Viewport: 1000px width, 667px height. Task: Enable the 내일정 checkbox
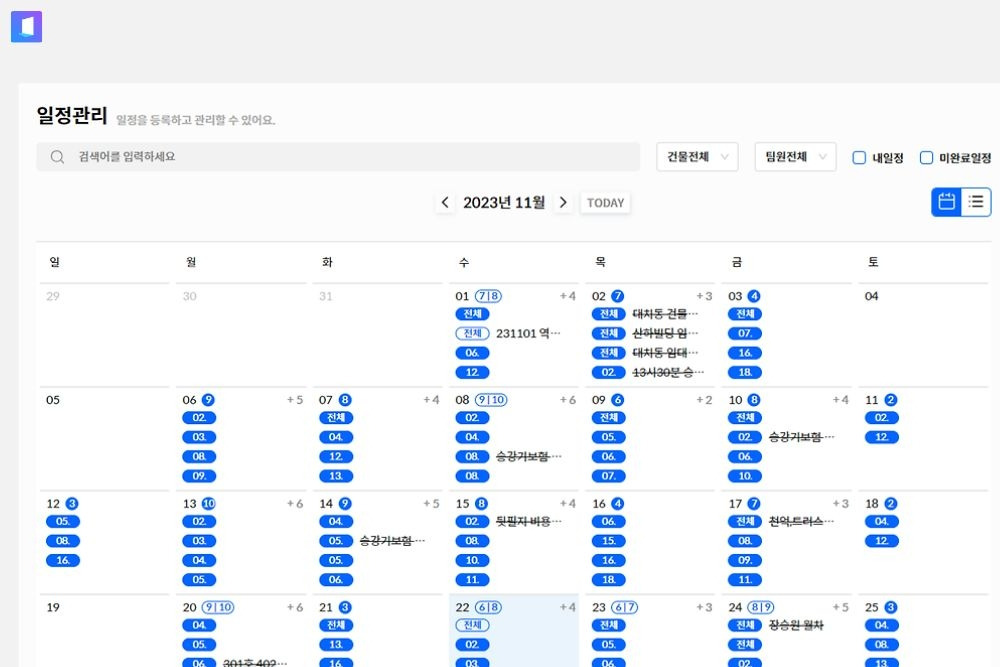tap(859, 158)
